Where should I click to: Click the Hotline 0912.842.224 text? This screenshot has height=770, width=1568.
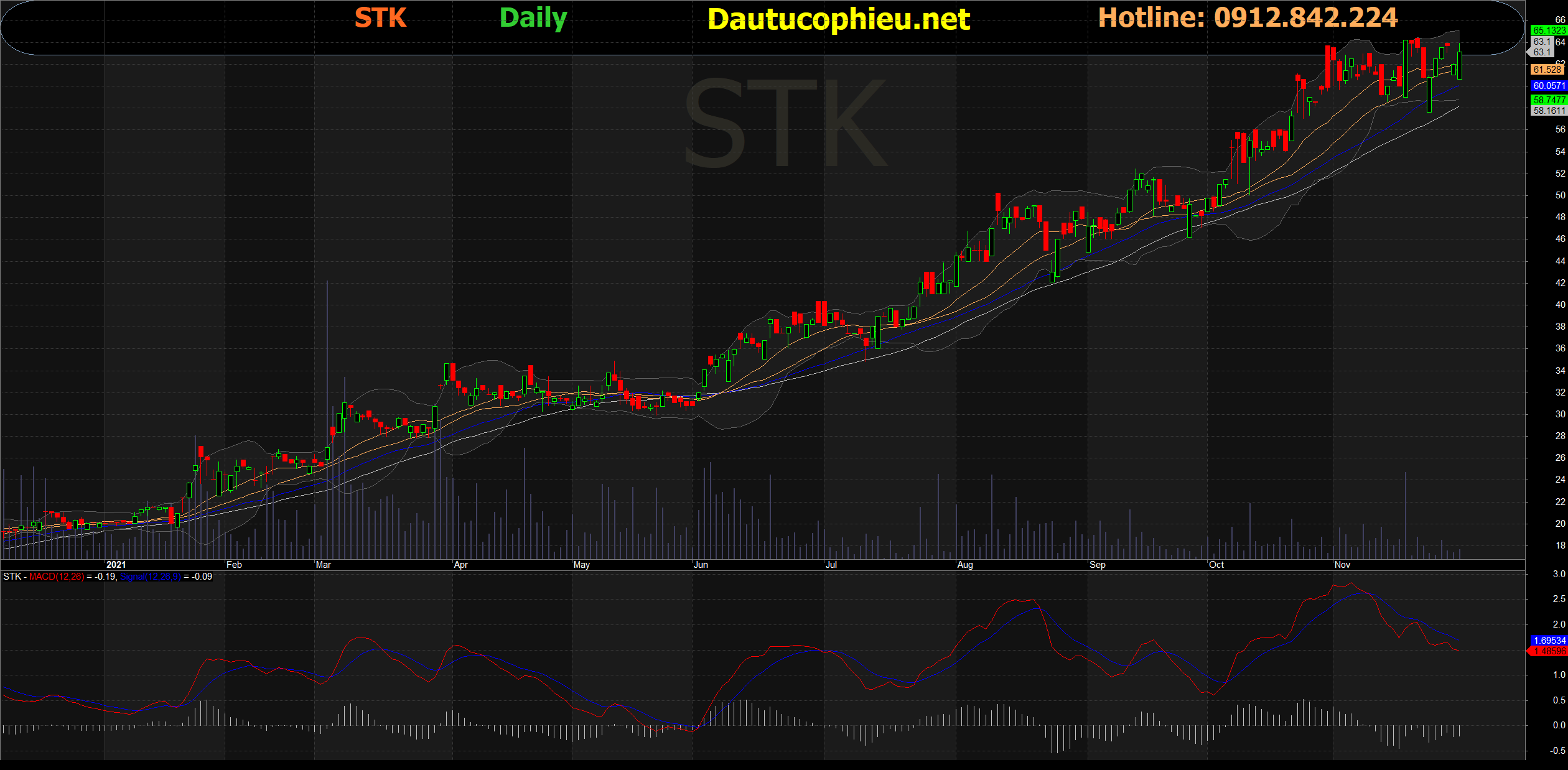[x=1248, y=17]
